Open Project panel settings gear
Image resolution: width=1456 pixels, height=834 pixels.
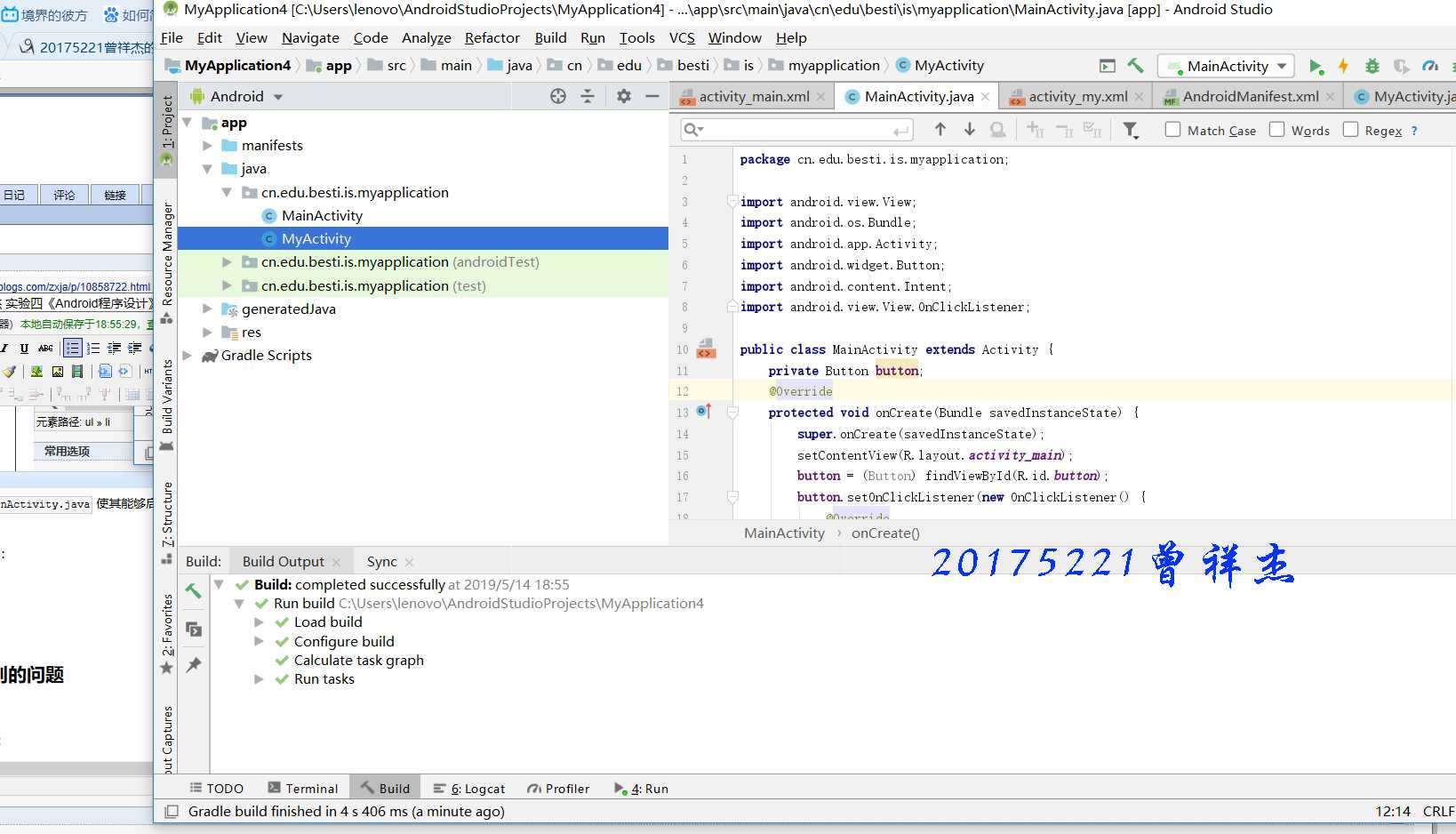(x=624, y=96)
